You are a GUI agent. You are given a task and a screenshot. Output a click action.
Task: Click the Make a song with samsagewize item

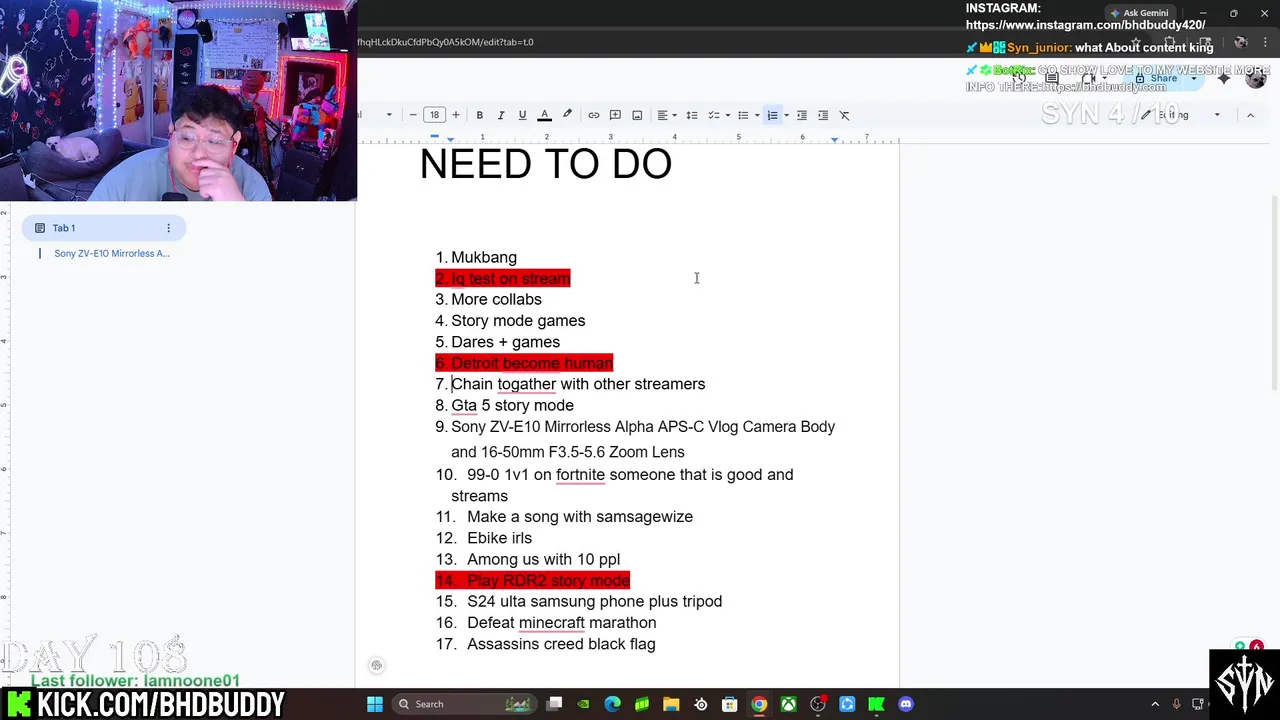pyautogui.click(x=580, y=516)
